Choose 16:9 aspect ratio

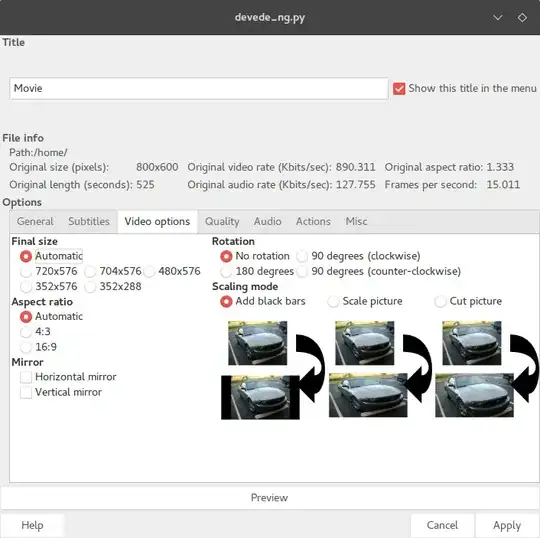[x=26, y=347]
